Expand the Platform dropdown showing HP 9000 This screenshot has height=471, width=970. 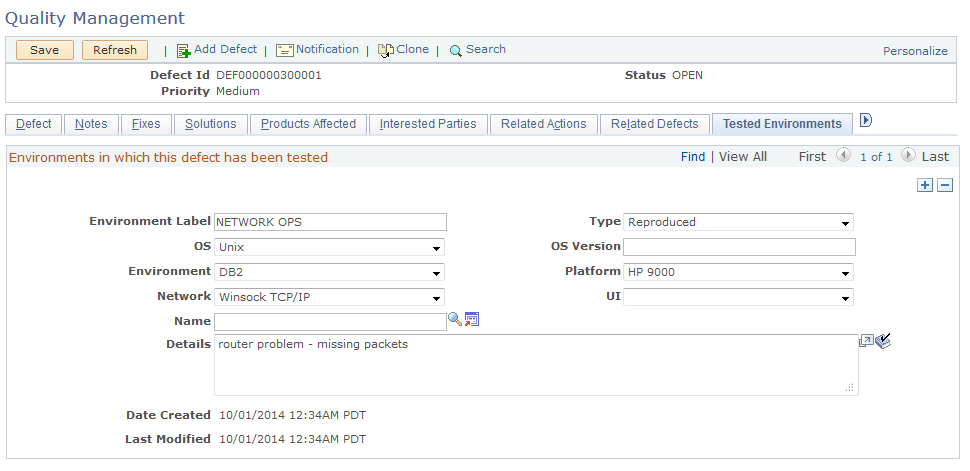click(x=738, y=272)
